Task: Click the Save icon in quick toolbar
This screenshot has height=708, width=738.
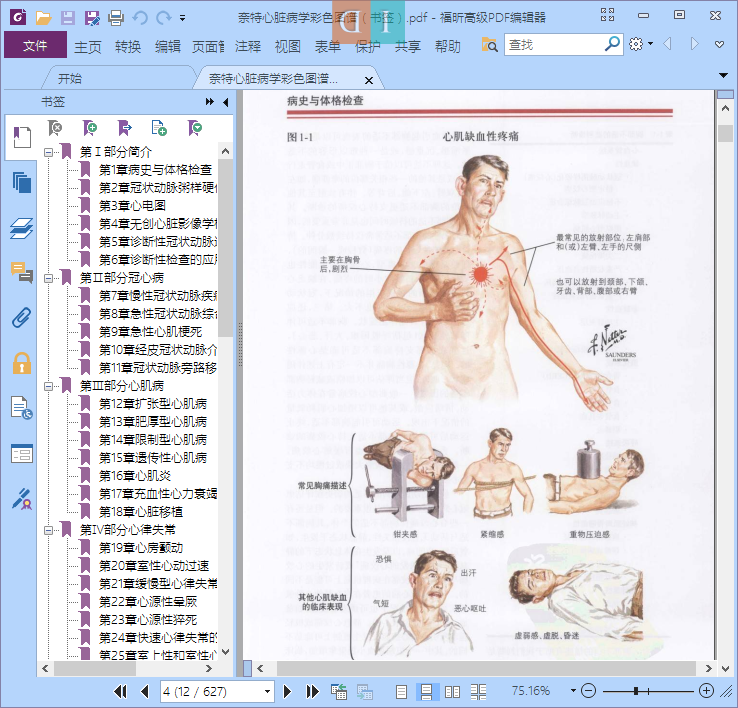Action: point(68,18)
